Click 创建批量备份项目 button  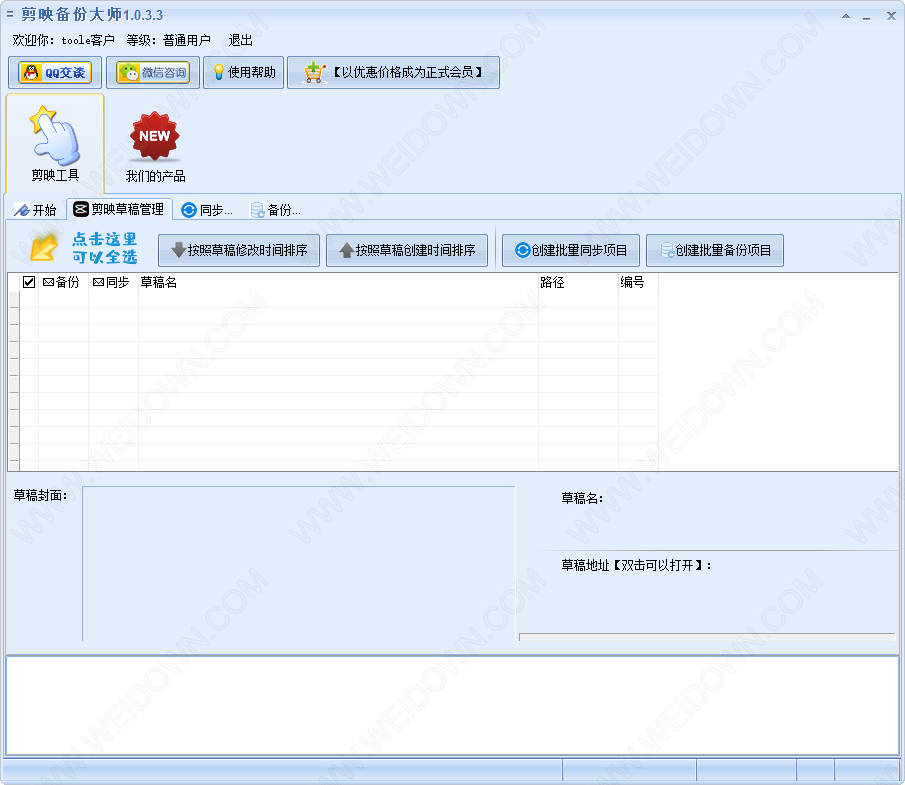(715, 251)
